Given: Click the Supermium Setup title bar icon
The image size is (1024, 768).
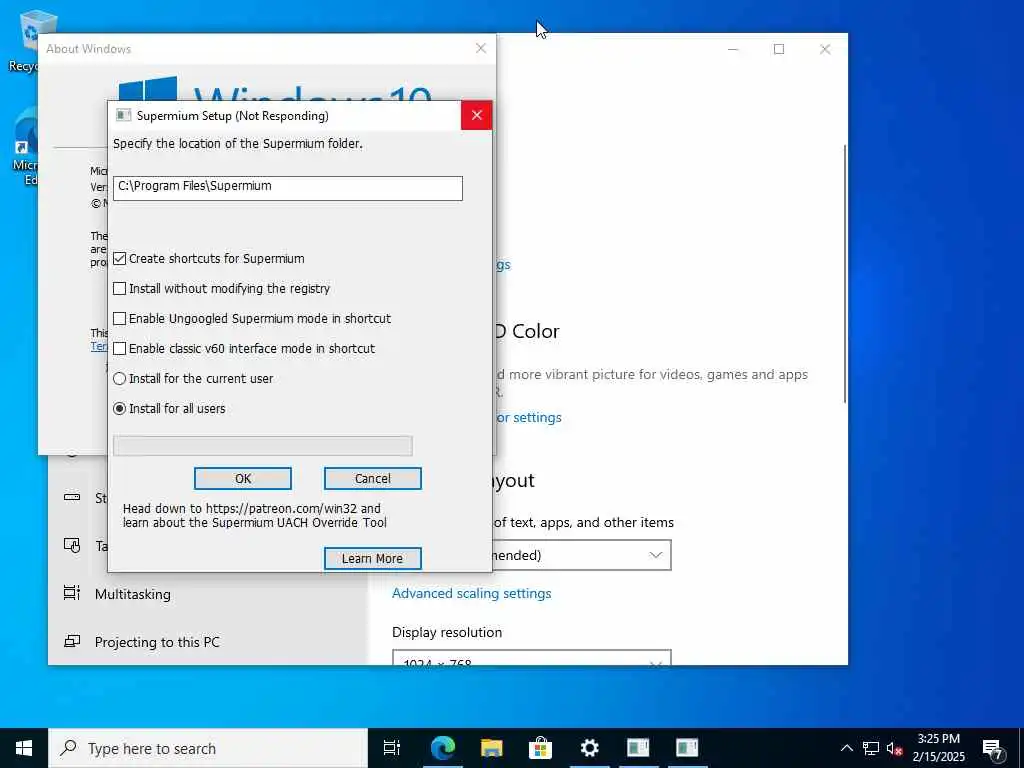Looking at the screenshot, I should tap(123, 116).
